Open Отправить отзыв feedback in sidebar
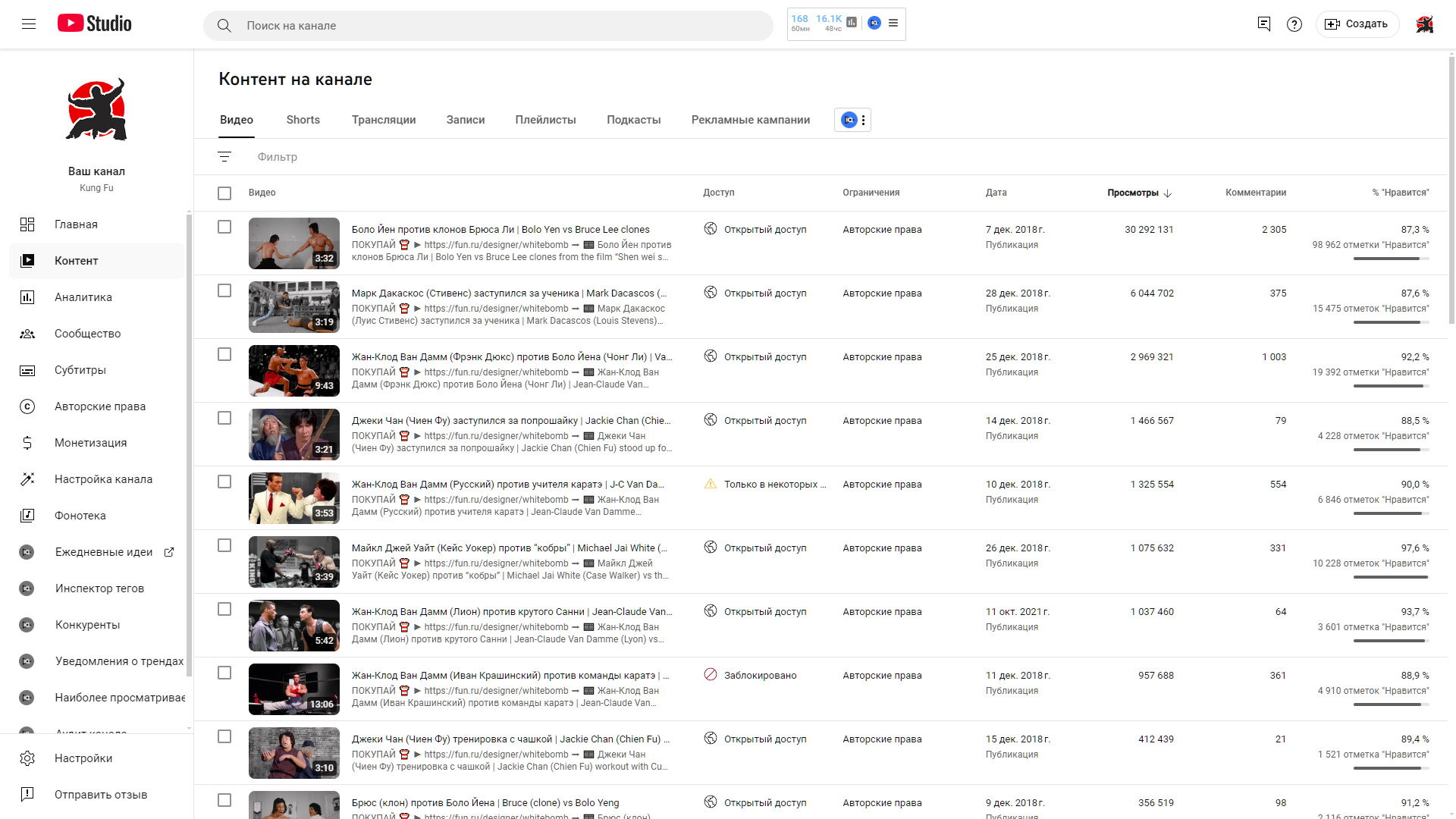 (x=96, y=795)
